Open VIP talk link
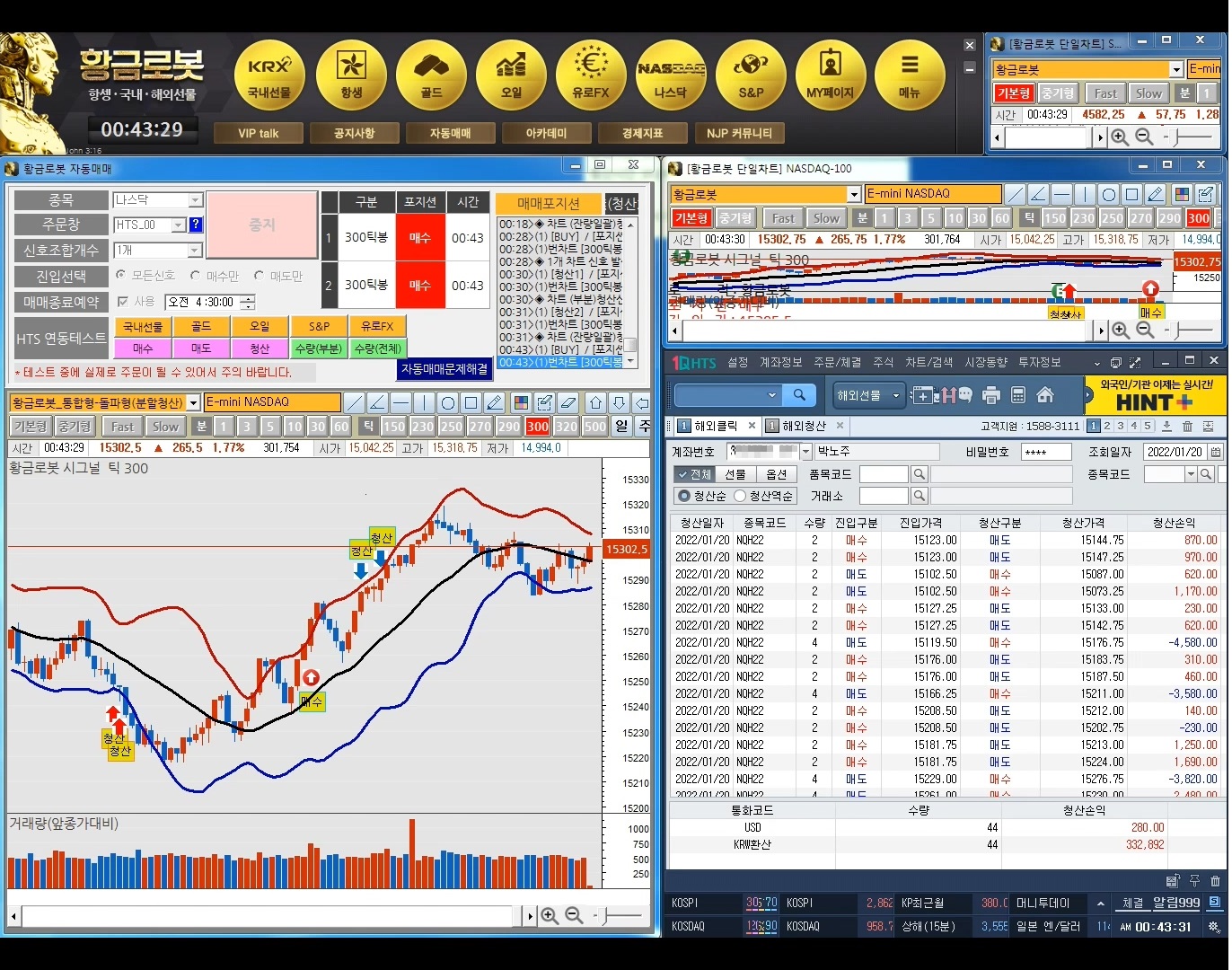The height and width of the screenshot is (970, 1232). pos(259,133)
